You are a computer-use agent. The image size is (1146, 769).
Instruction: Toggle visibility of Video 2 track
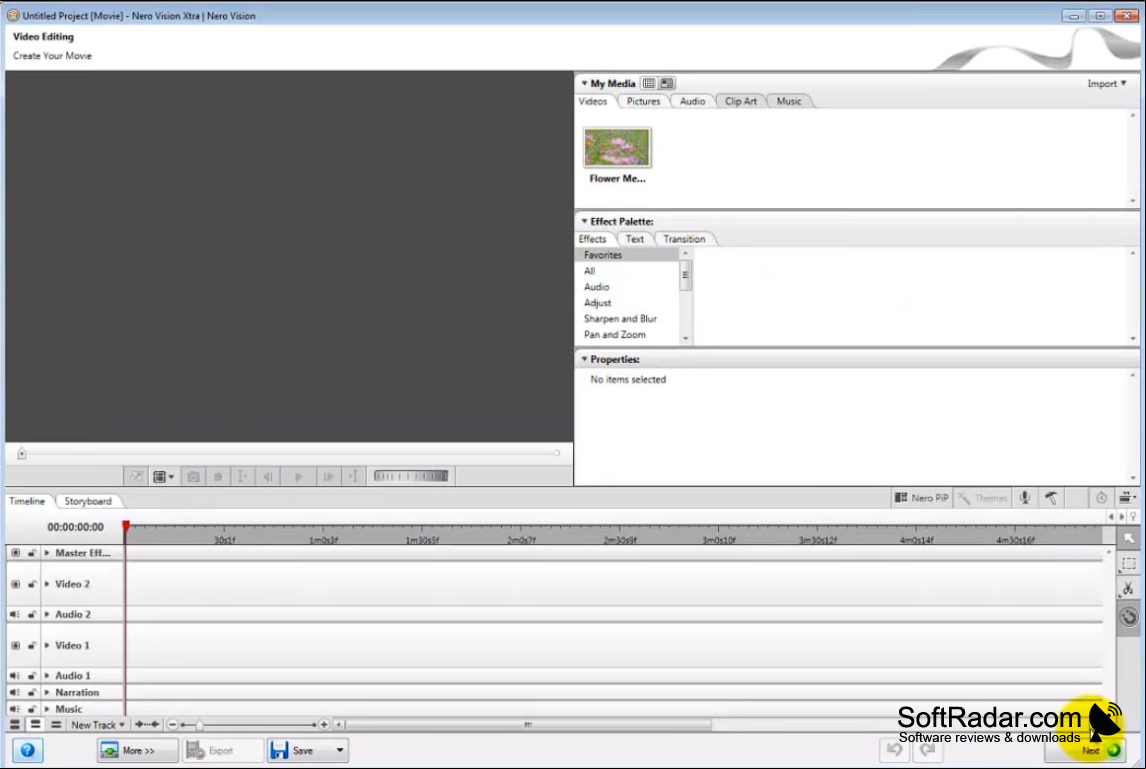[15, 584]
